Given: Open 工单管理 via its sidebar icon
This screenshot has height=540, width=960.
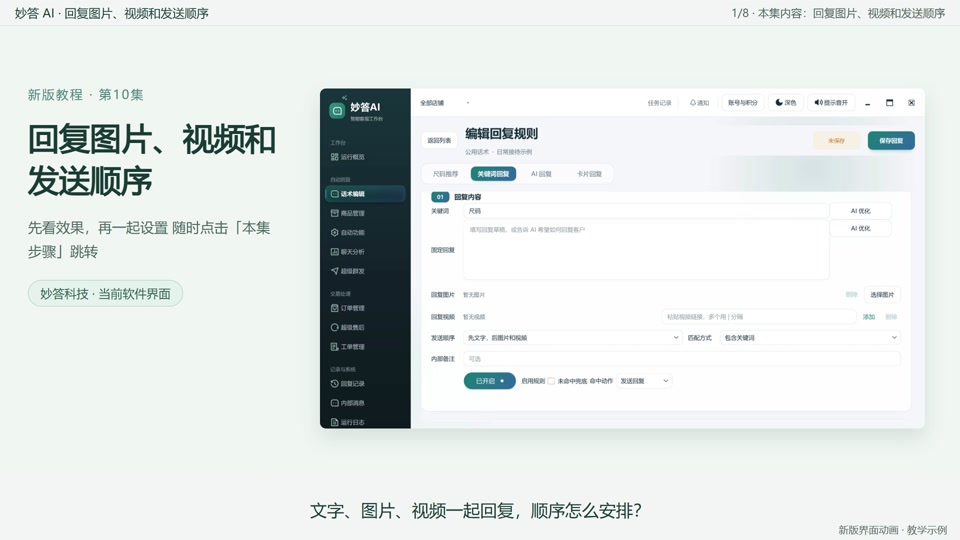Looking at the screenshot, I should 334,347.
